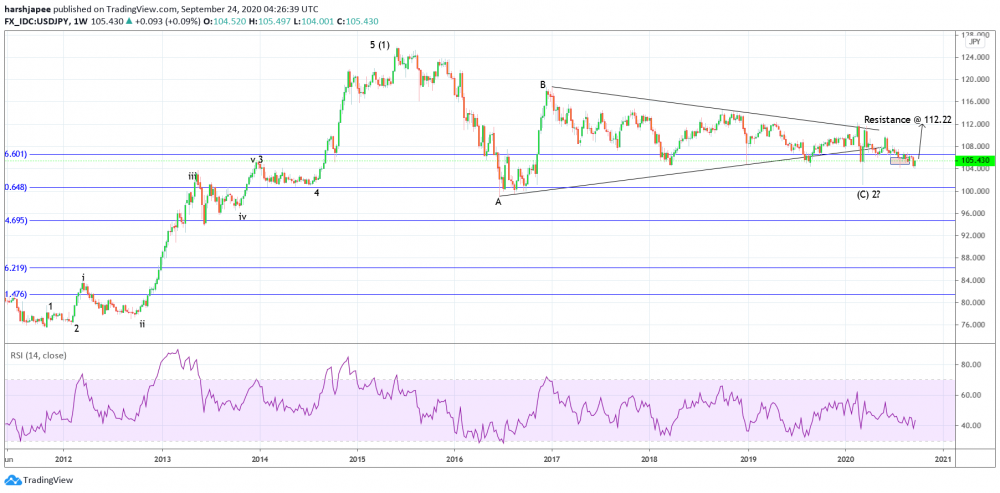Image resolution: width=1000 pixels, height=493 pixels.
Task: Select the '1.476)' Fibonacci level label
Action: [x=15, y=294]
